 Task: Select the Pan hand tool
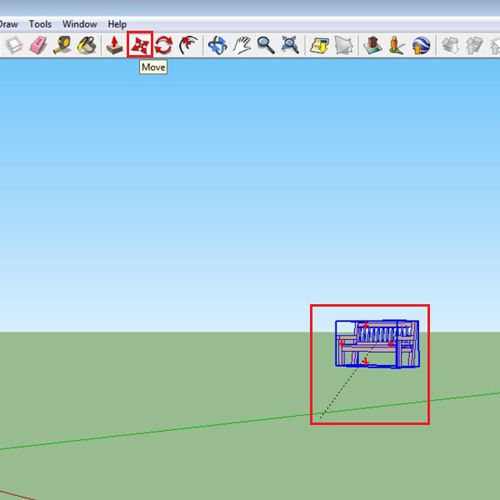coord(242,45)
